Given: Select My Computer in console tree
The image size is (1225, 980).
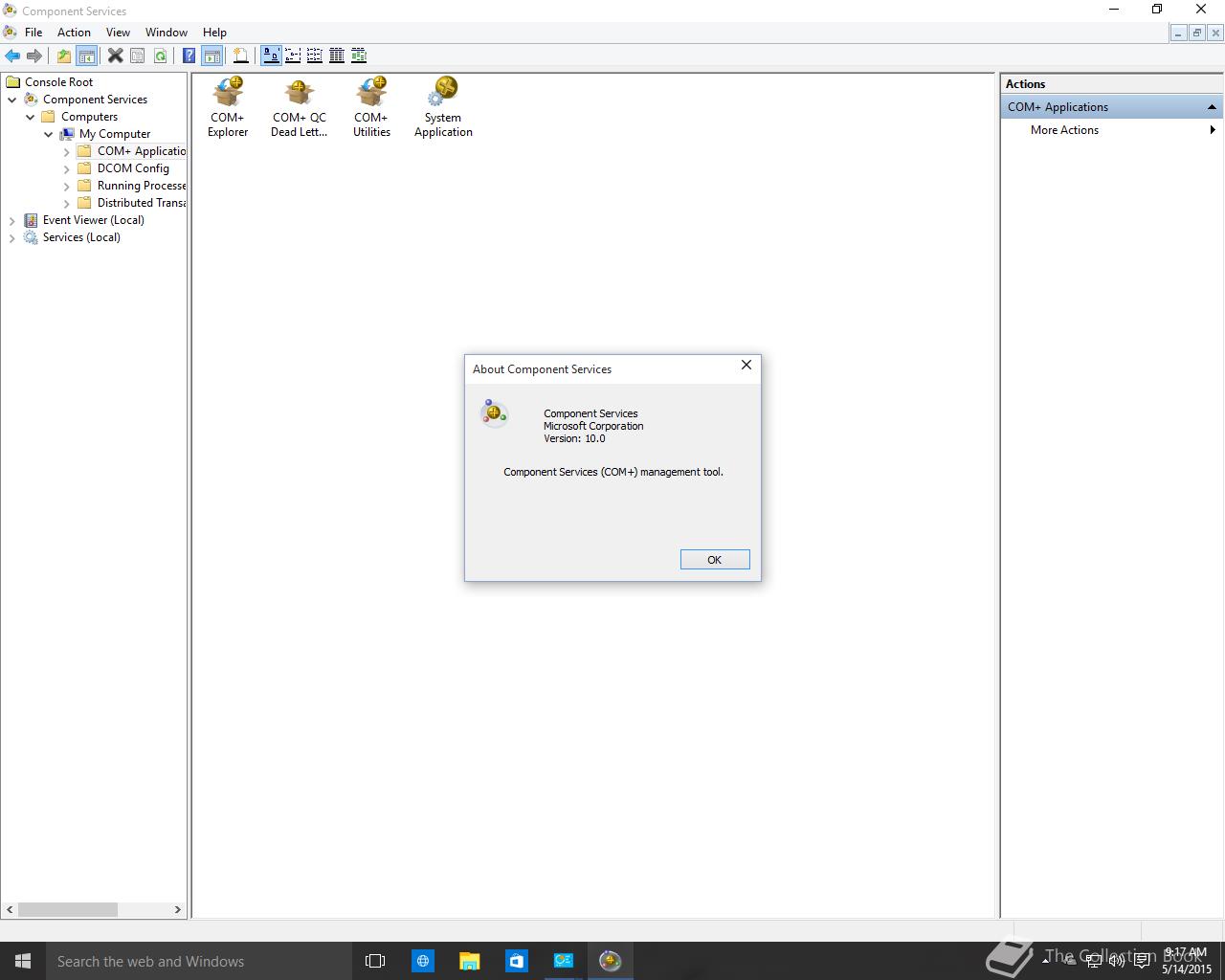Looking at the screenshot, I should pyautogui.click(x=115, y=134).
